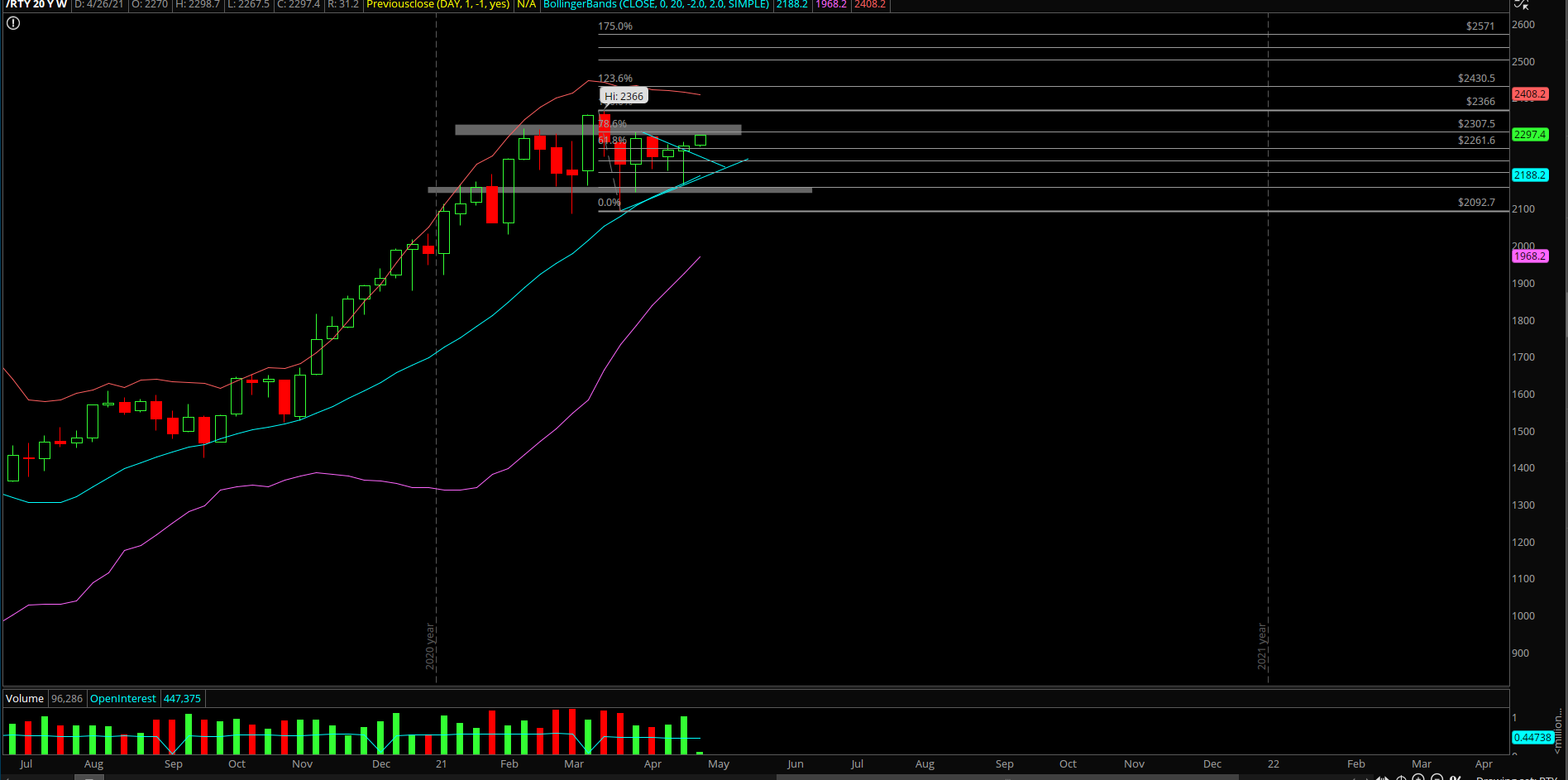Select the lower gray support zone rectangle
Viewport: 1568px width, 780px height.
(619, 190)
